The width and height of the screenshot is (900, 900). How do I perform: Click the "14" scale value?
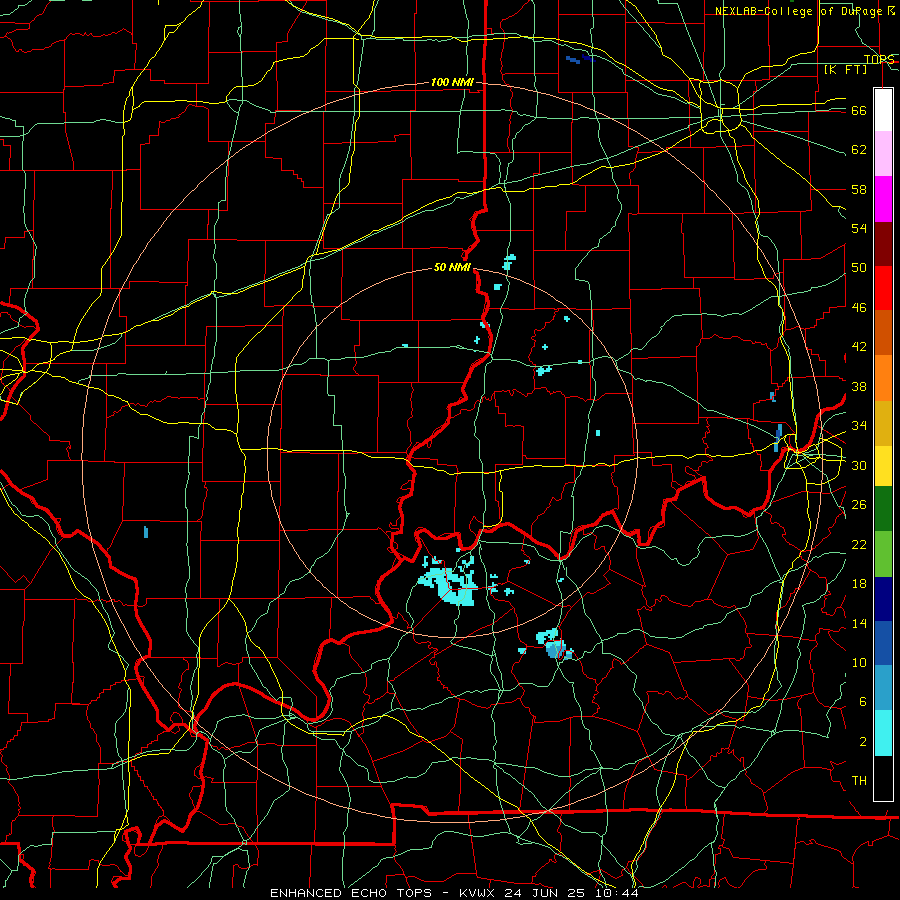click(859, 624)
